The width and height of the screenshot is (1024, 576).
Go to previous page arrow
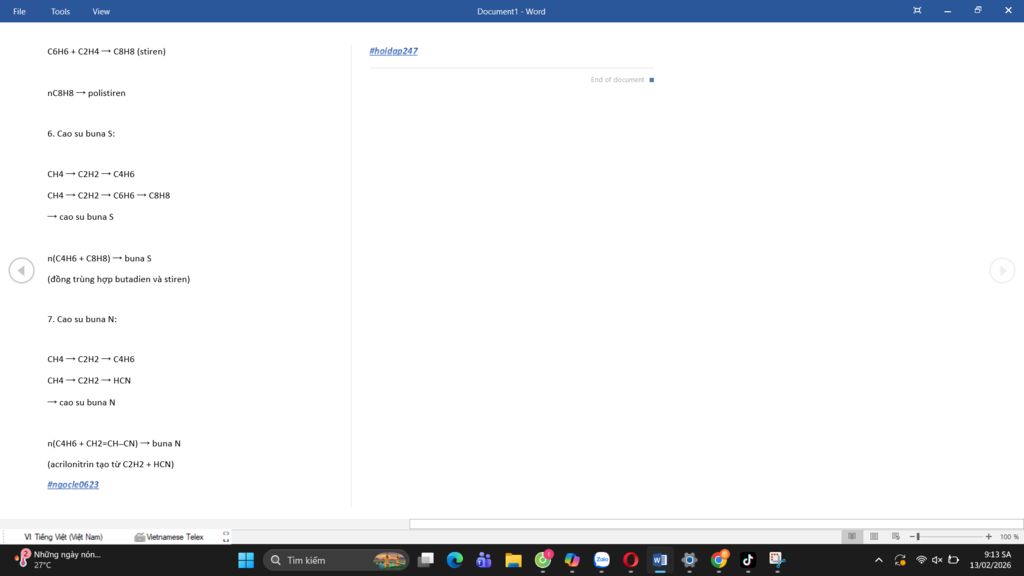point(22,270)
